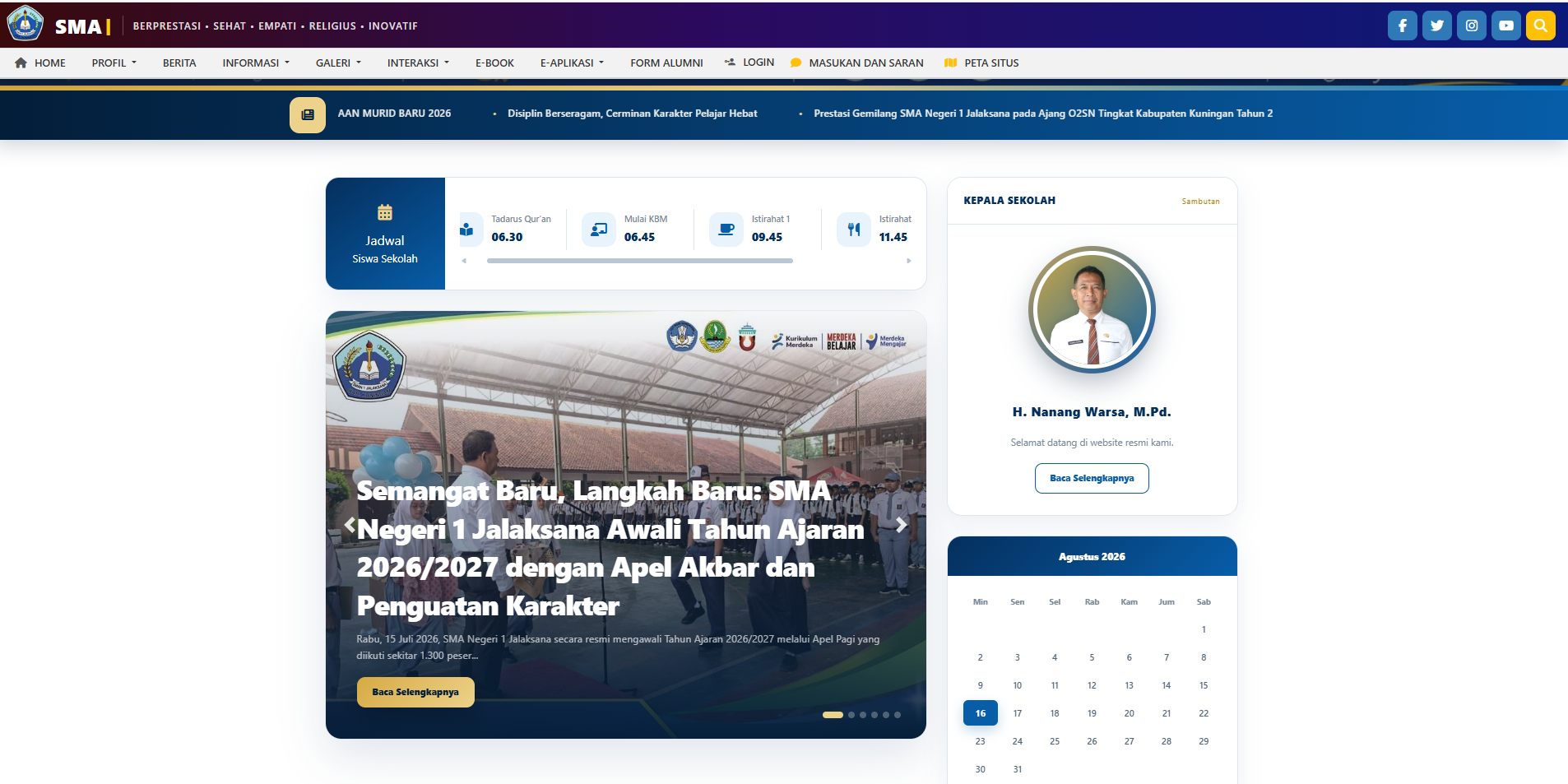Click the KEPALA SEKOLAH heading
Viewport: 1568px width, 784px height.
[x=1009, y=201]
